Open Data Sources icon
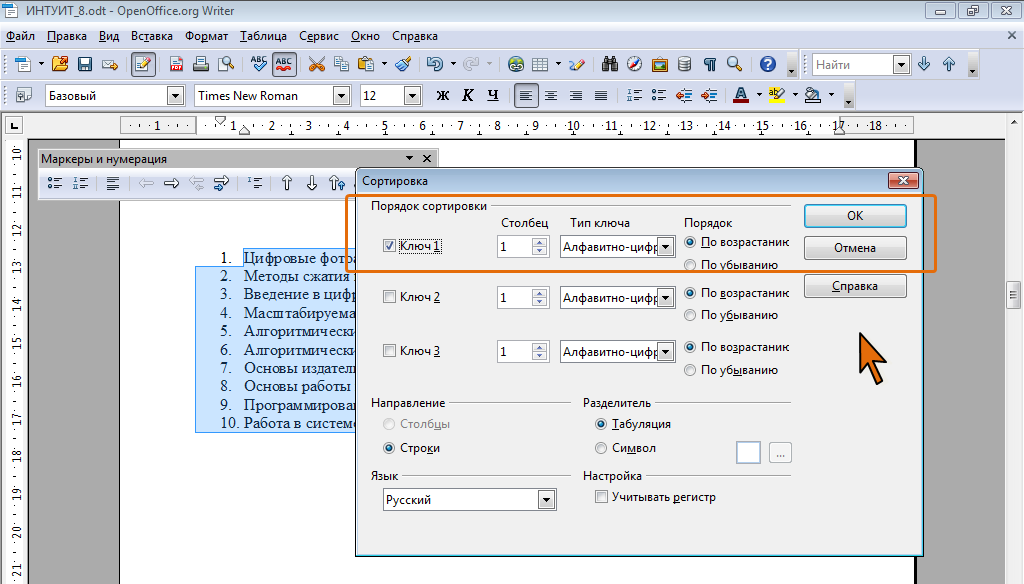 684,64
